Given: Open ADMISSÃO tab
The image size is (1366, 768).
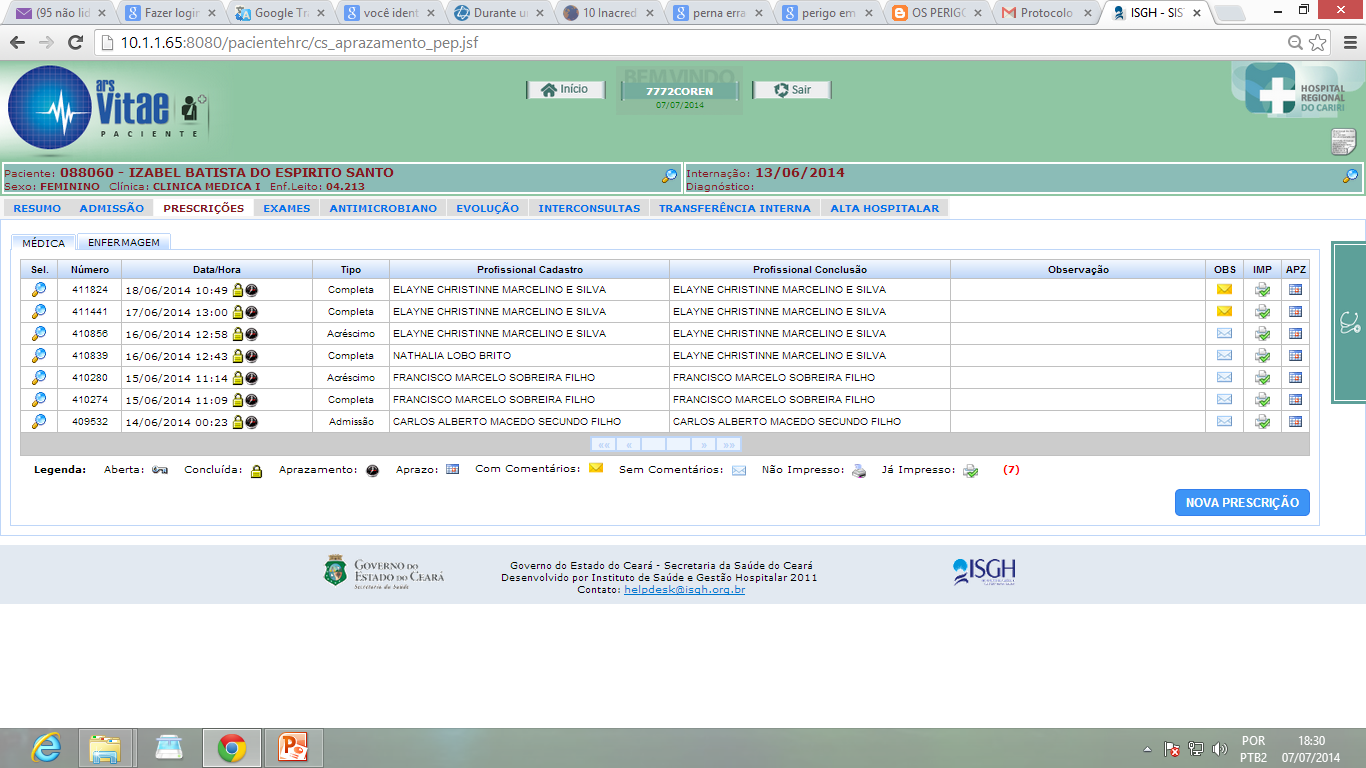Looking at the screenshot, I should 112,208.
